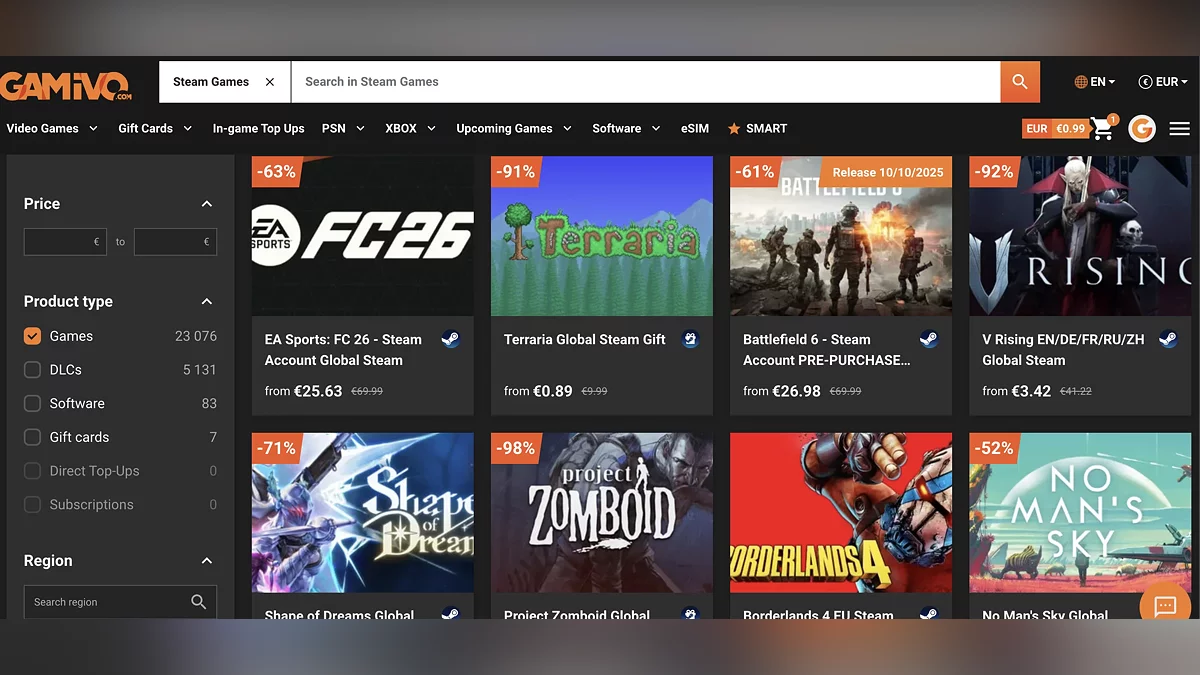Remove the Steam Games search filter
This screenshot has height=675, width=1200.
point(270,82)
